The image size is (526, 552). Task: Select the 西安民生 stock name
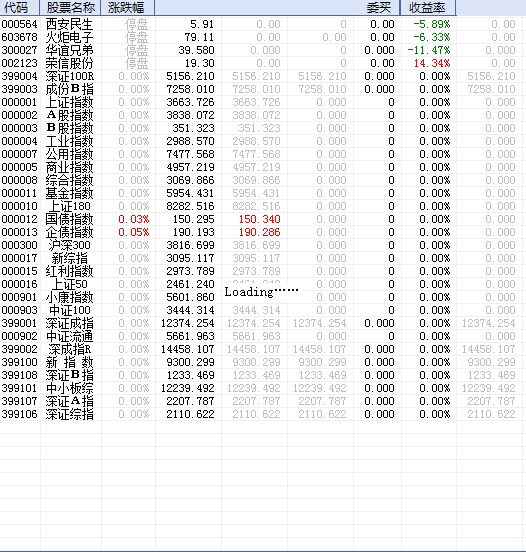pyautogui.click(x=69, y=24)
